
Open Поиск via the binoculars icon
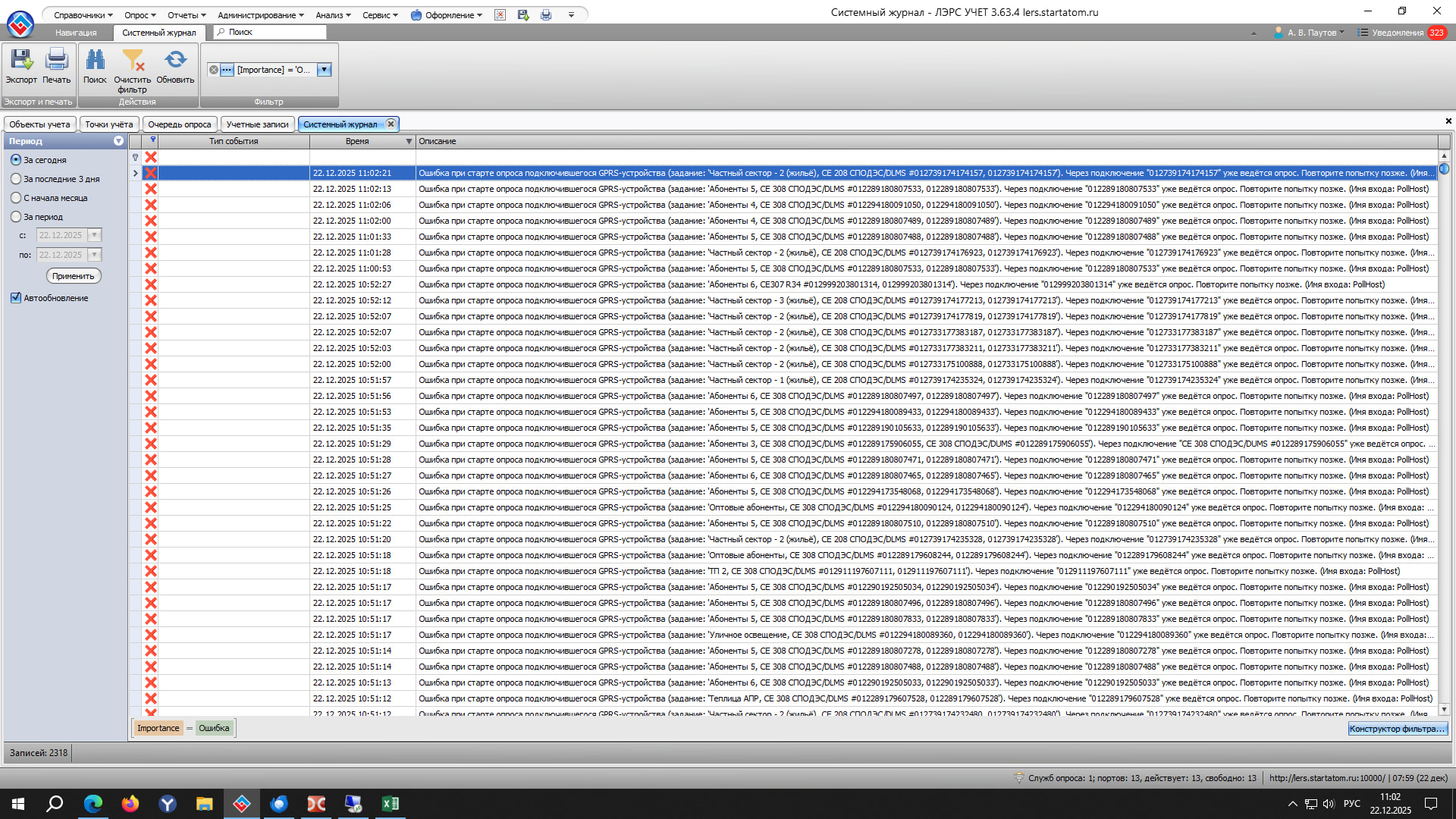point(95,61)
